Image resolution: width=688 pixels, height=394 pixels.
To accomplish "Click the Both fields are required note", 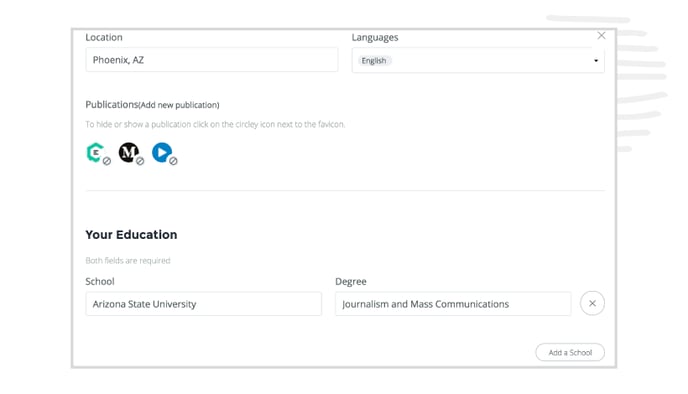I will pyautogui.click(x=128, y=261).
